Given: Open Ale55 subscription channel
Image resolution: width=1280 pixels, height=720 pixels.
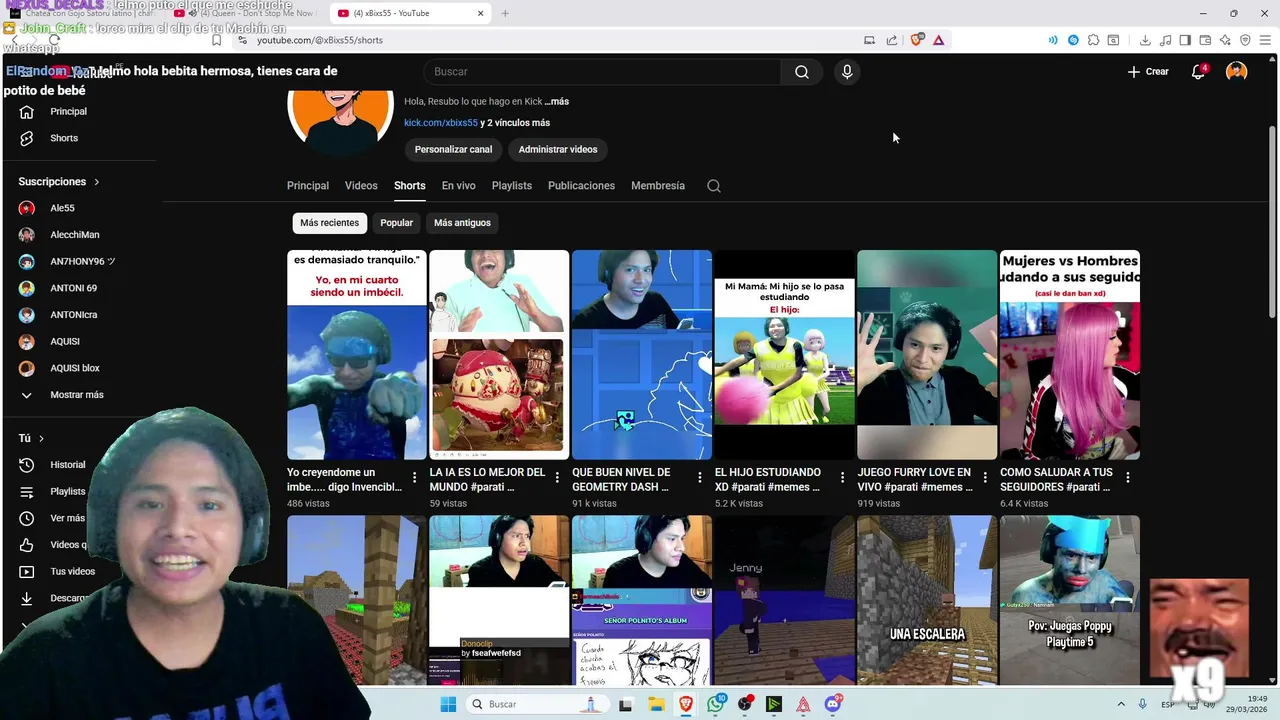Looking at the screenshot, I should coord(62,208).
